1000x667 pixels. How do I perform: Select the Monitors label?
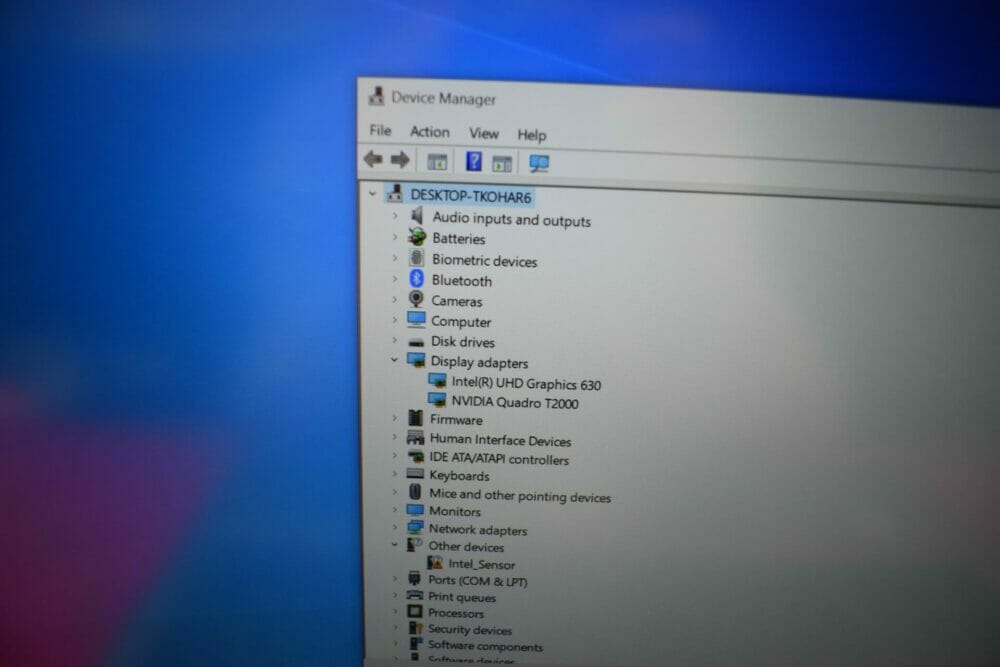[x=455, y=511]
